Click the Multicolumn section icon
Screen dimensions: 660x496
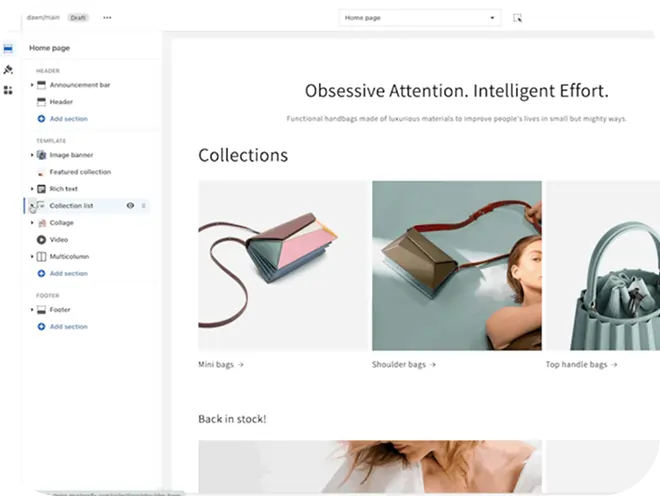(x=41, y=257)
